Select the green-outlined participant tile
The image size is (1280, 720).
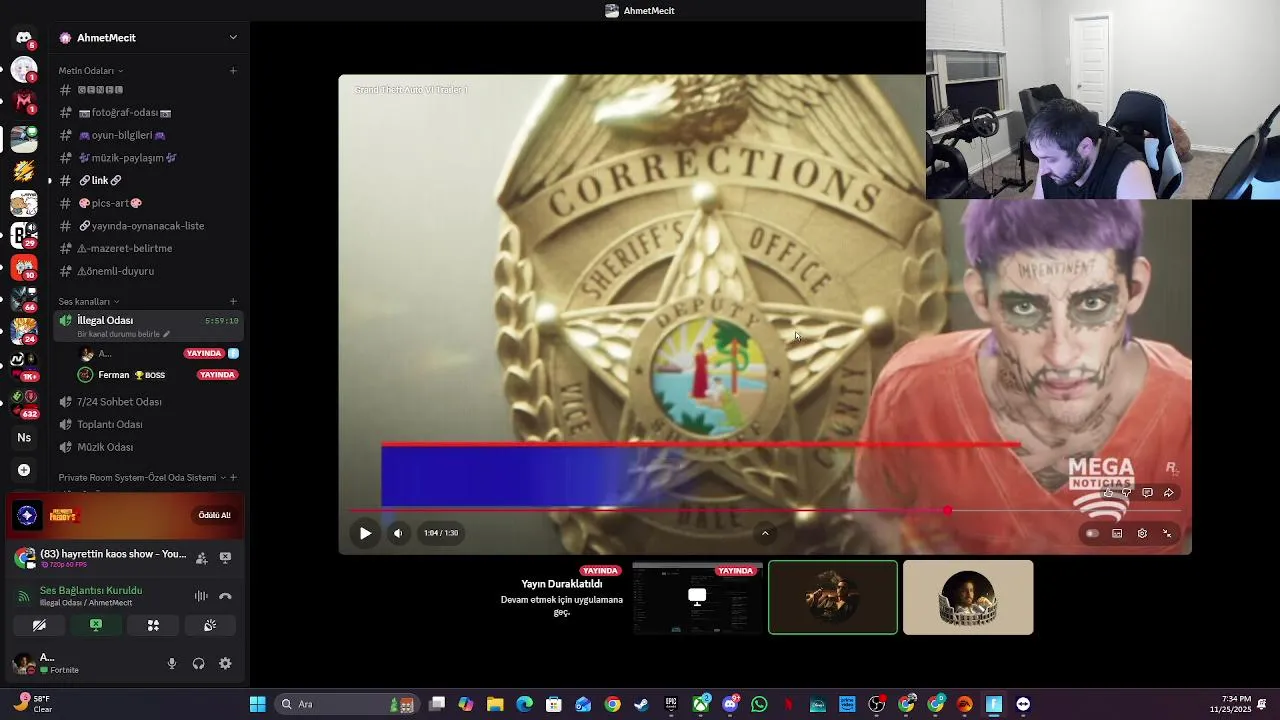pos(833,598)
